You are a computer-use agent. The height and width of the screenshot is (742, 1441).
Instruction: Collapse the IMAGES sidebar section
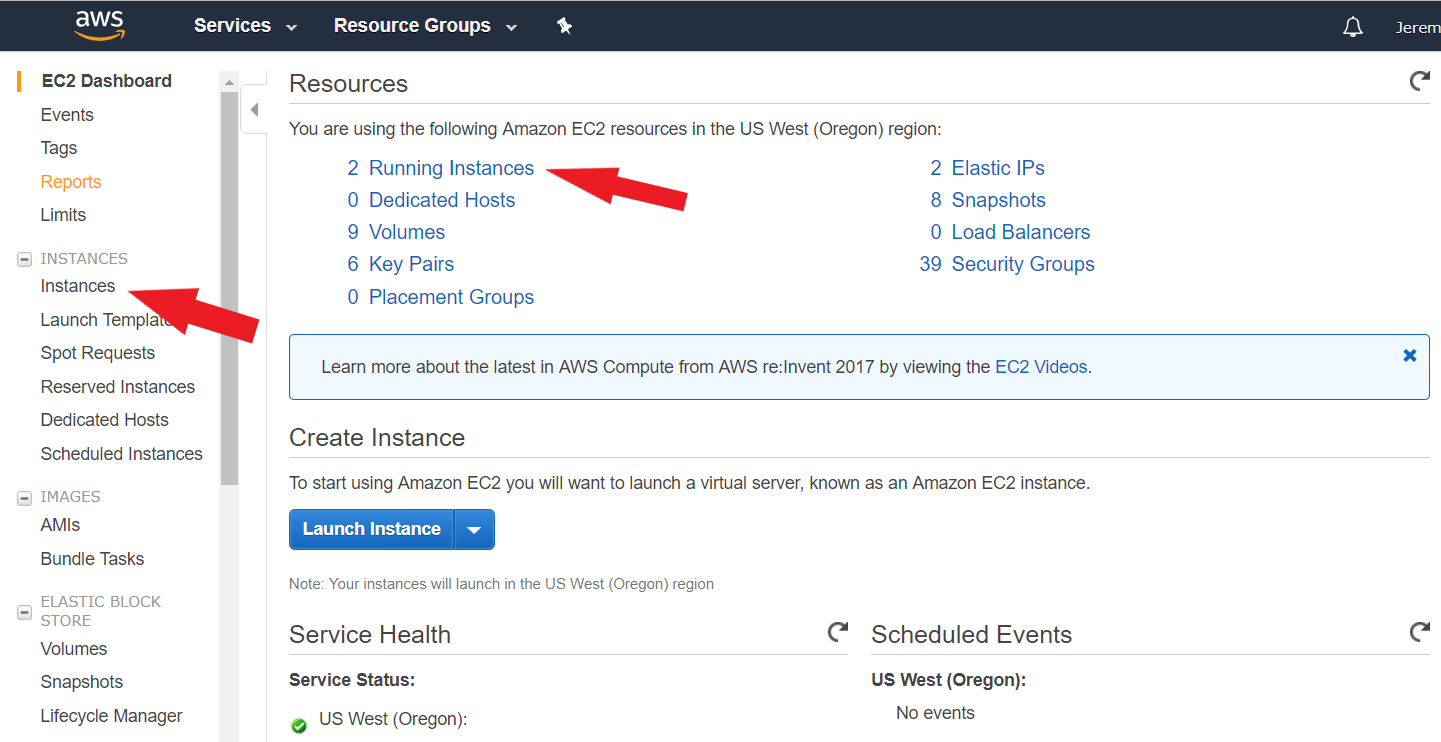click(x=25, y=497)
